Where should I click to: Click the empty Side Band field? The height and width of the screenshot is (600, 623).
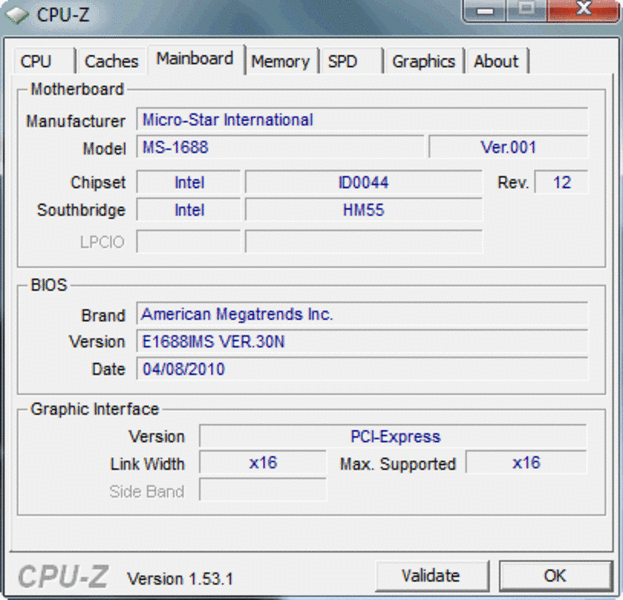tap(263, 490)
